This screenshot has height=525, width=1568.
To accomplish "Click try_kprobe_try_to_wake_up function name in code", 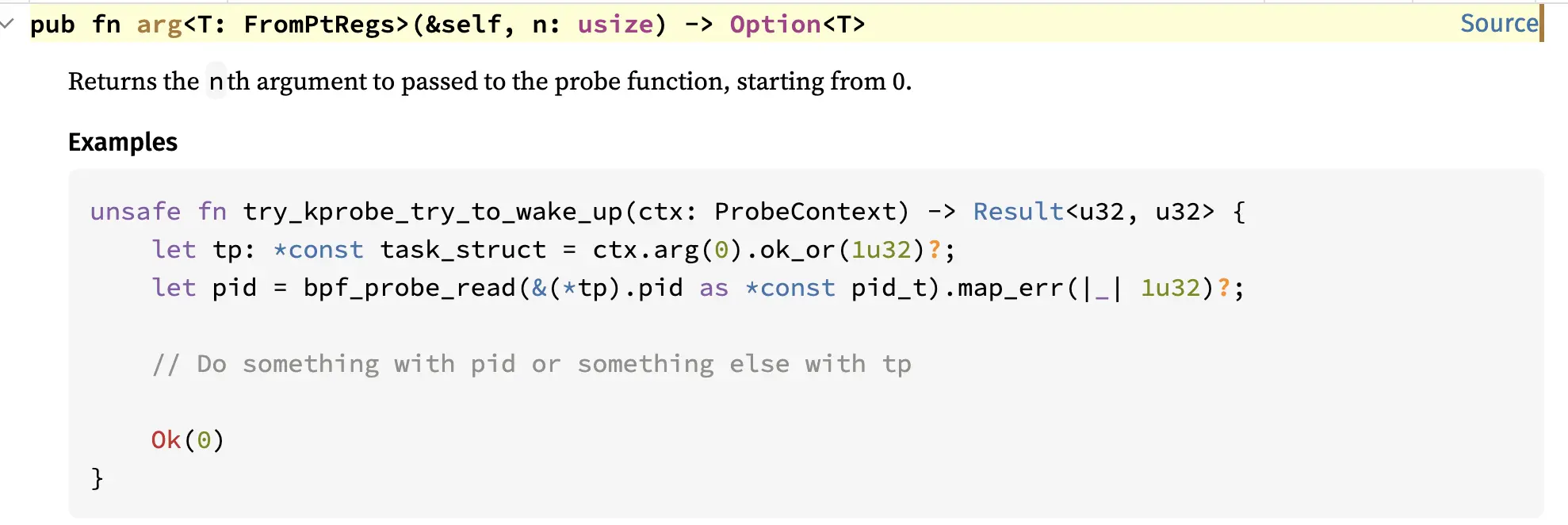I will click(x=433, y=212).
